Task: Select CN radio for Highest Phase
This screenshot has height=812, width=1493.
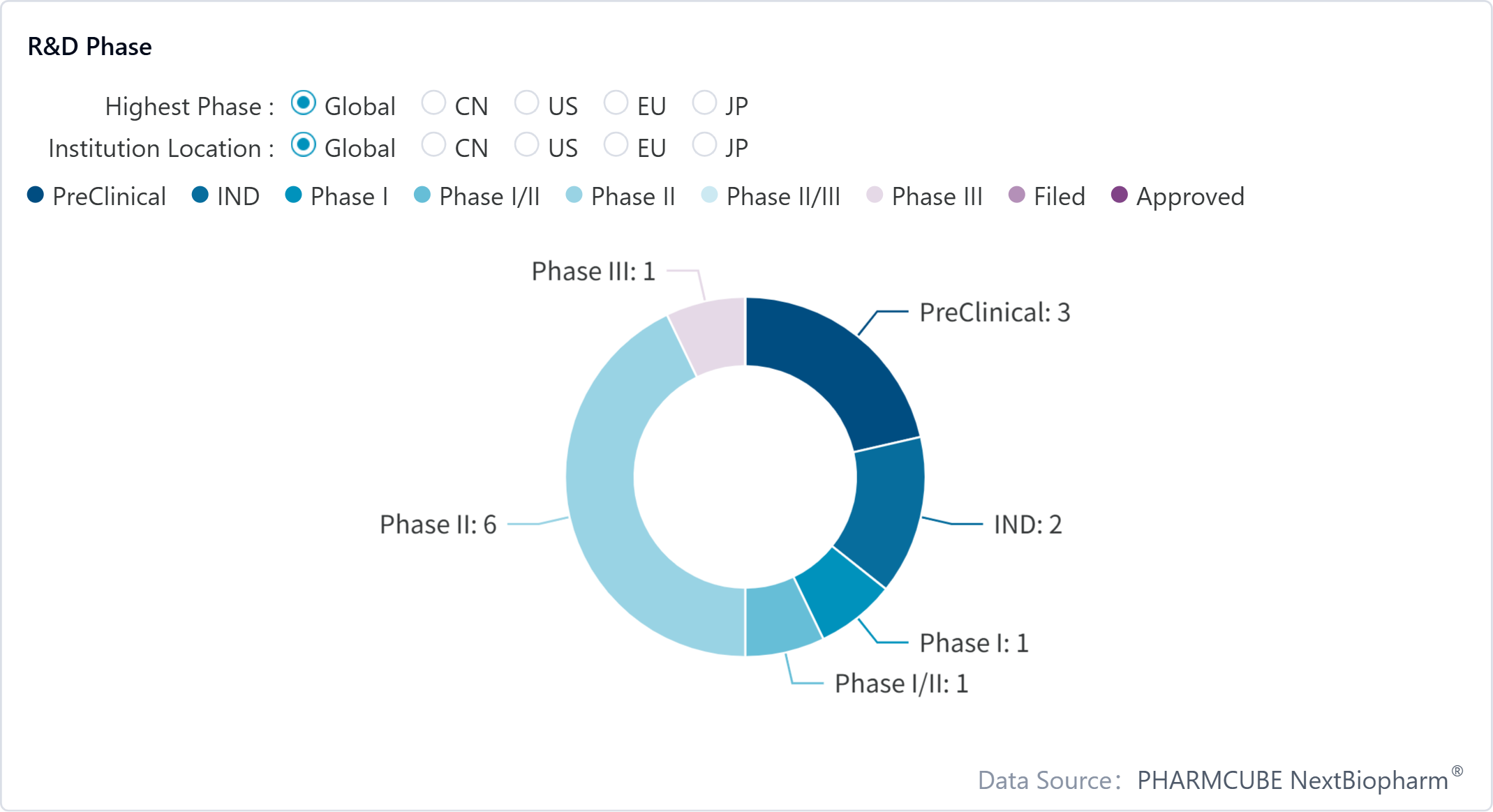Action: tap(433, 103)
